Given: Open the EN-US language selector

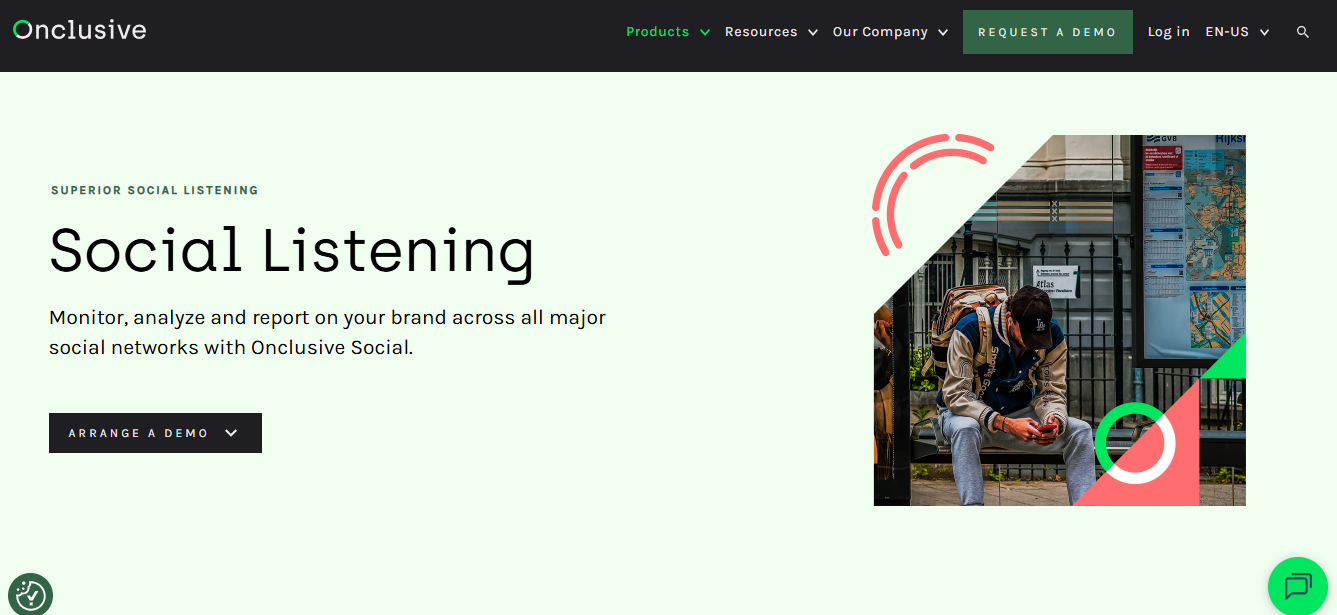Looking at the screenshot, I should (1237, 32).
